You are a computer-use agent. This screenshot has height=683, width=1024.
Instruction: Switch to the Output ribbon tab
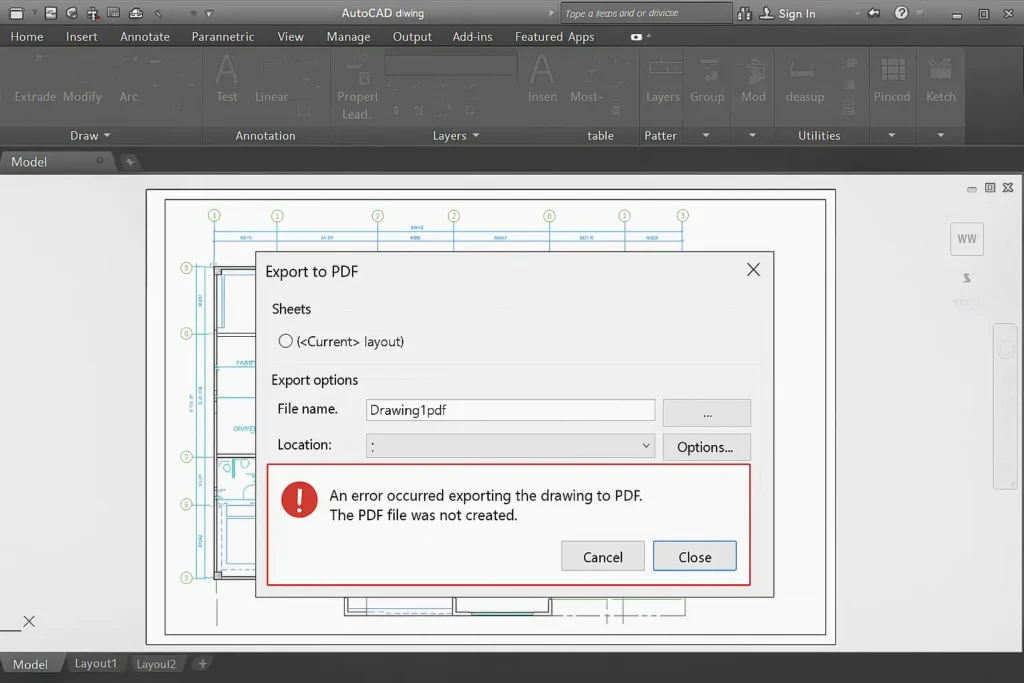coord(411,36)
